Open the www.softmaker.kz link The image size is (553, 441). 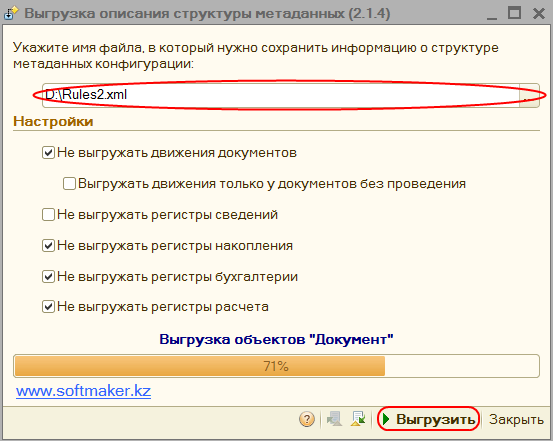tap(84, 391)
